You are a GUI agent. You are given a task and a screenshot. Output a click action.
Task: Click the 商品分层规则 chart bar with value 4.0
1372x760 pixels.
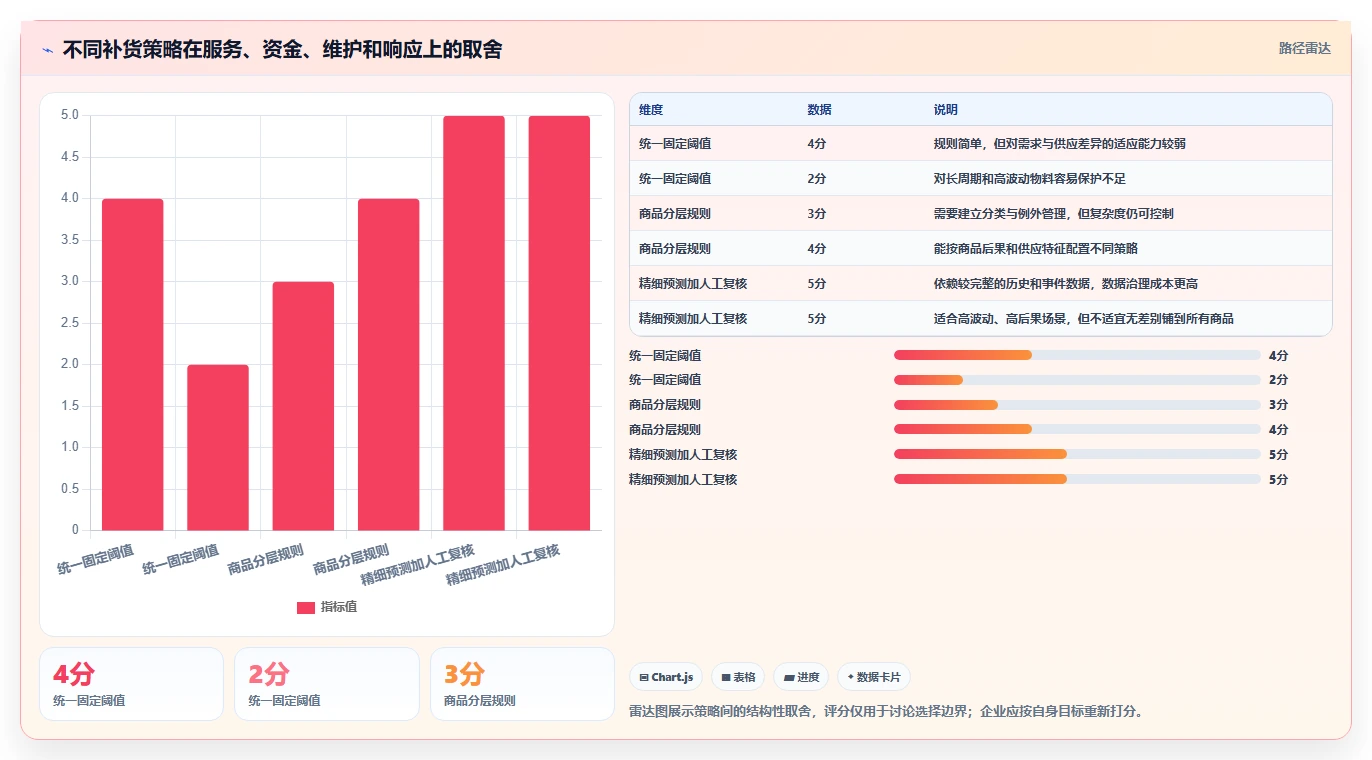tap(389, 364)
